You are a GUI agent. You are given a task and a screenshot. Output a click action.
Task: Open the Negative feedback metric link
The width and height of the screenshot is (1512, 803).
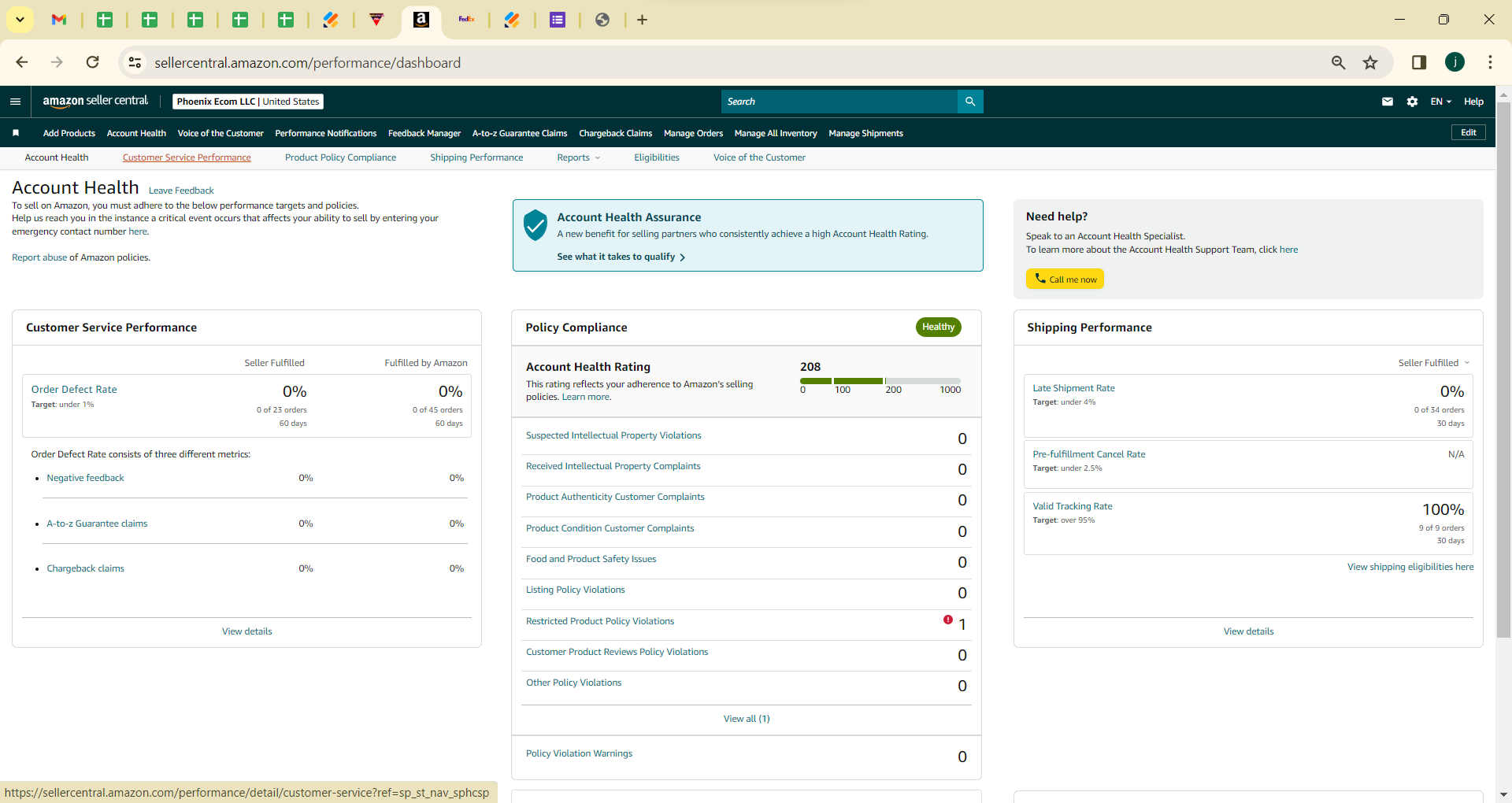coord(85,478)
